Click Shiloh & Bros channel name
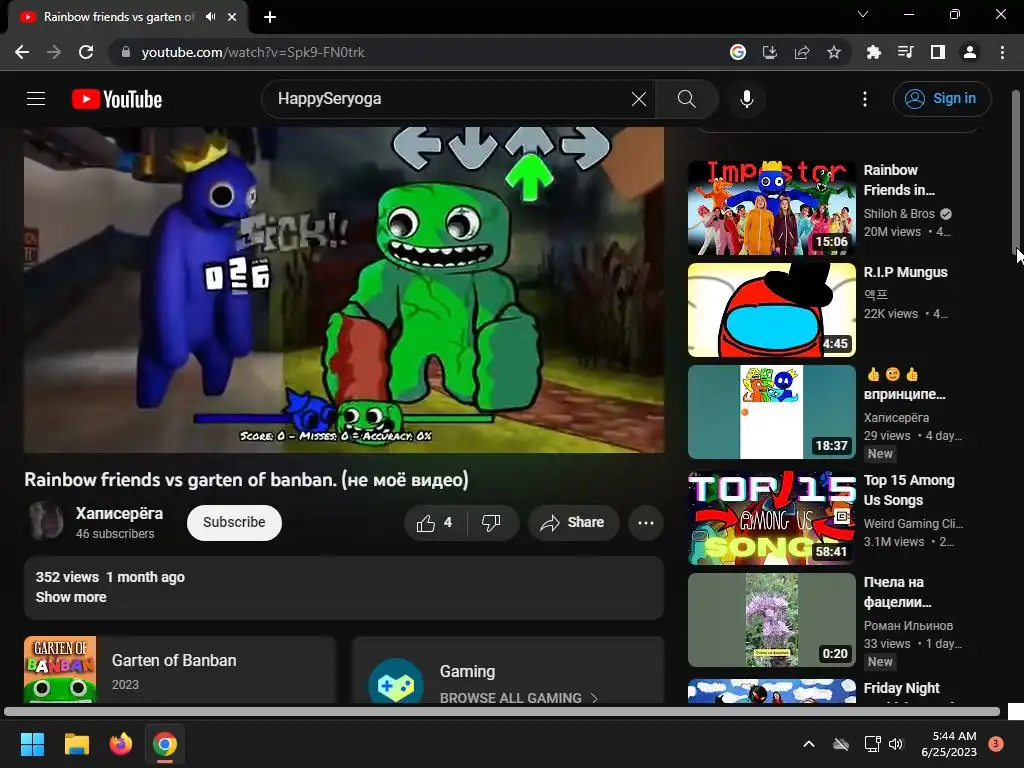 tap(899, 214)
